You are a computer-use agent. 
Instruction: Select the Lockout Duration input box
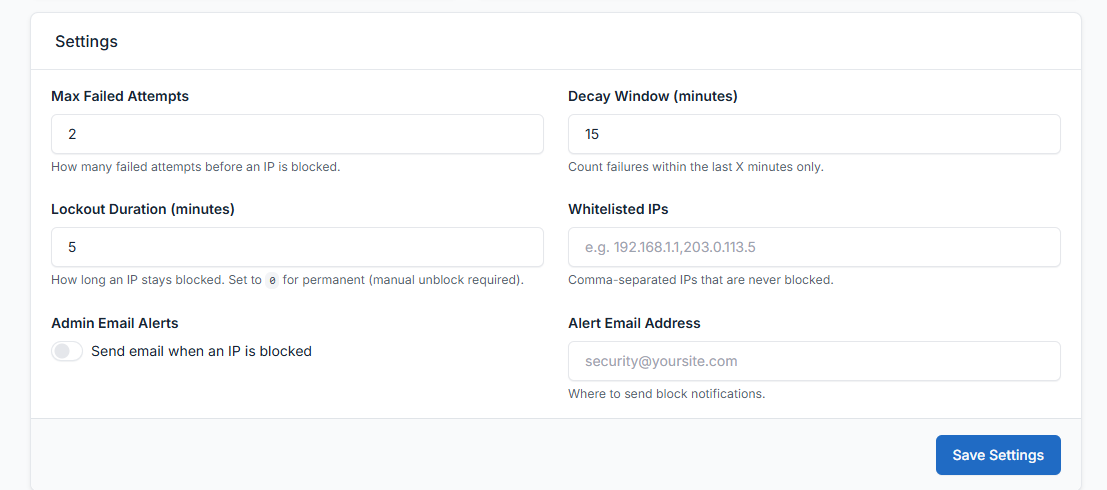pyautogui.click(x=297, y=247)
